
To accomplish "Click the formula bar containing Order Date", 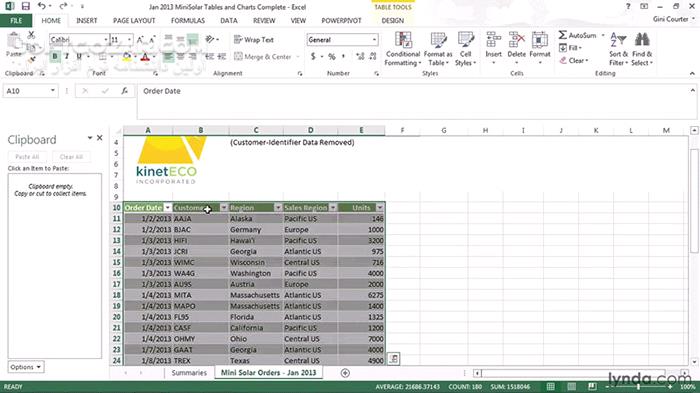I will 413,101.
